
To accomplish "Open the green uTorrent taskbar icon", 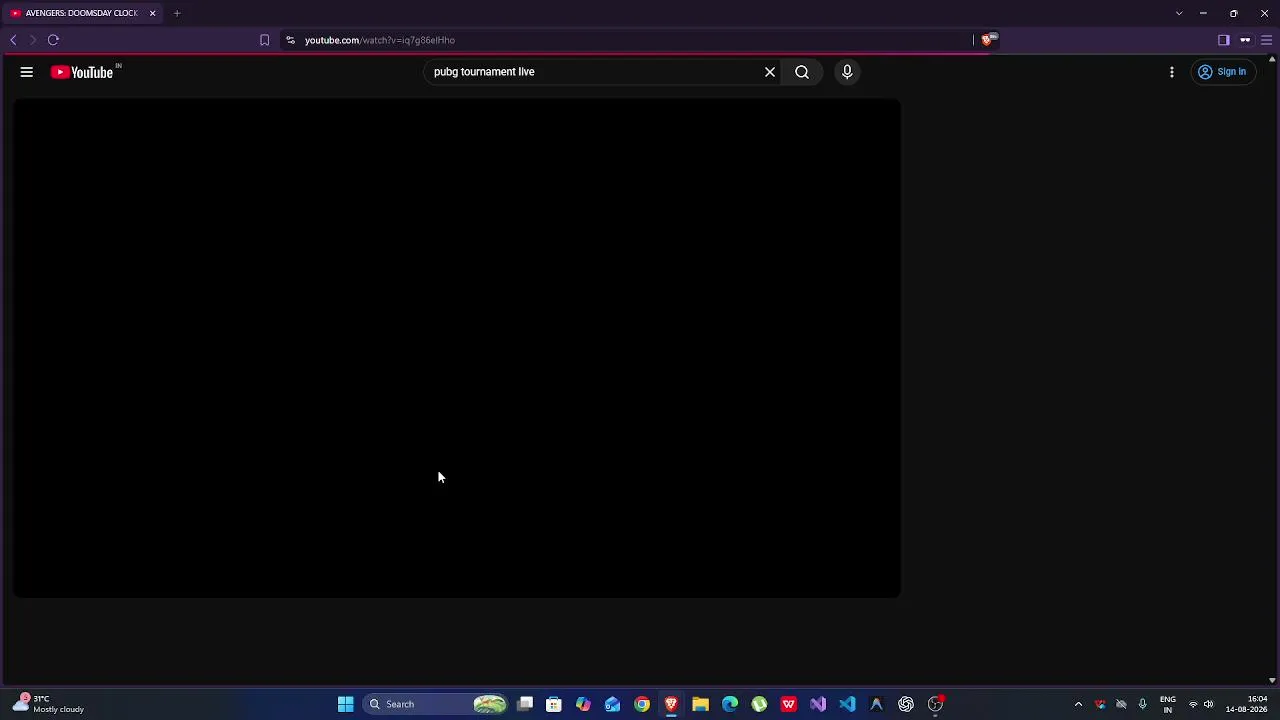I will pyautogui.click(x=759, y=704).
